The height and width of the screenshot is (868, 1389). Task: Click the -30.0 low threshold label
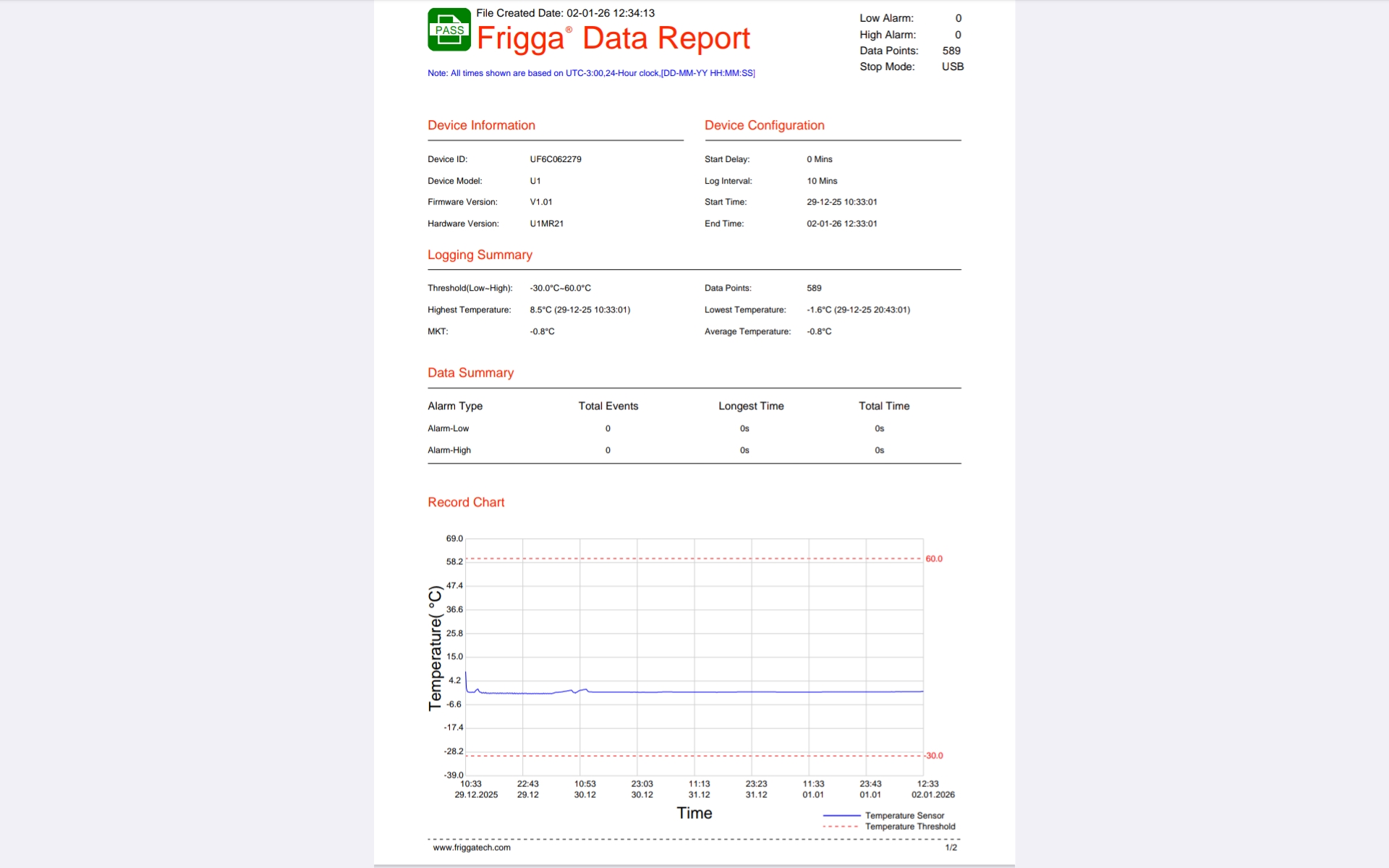click(x=933, y=755)
